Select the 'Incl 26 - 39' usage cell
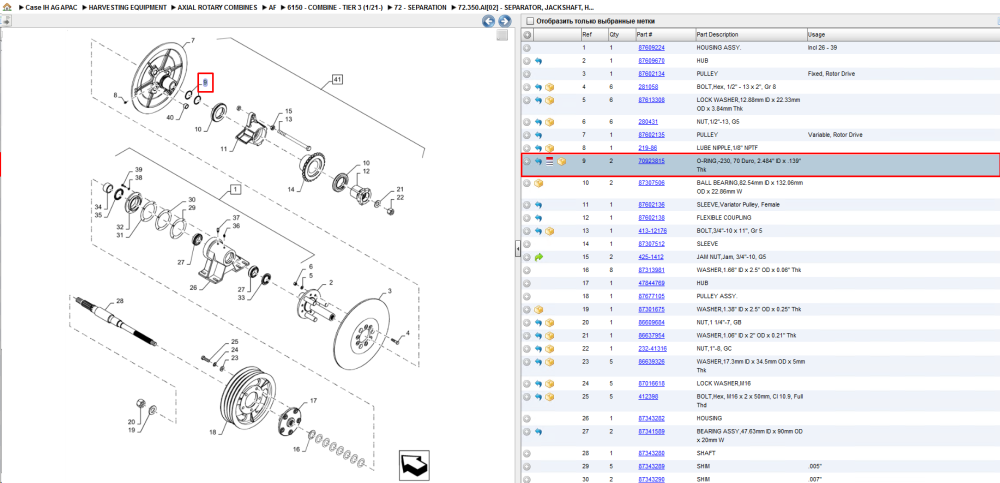This screenshot has height=483, width=1000. pyautogui.click(x=823, y=48)
